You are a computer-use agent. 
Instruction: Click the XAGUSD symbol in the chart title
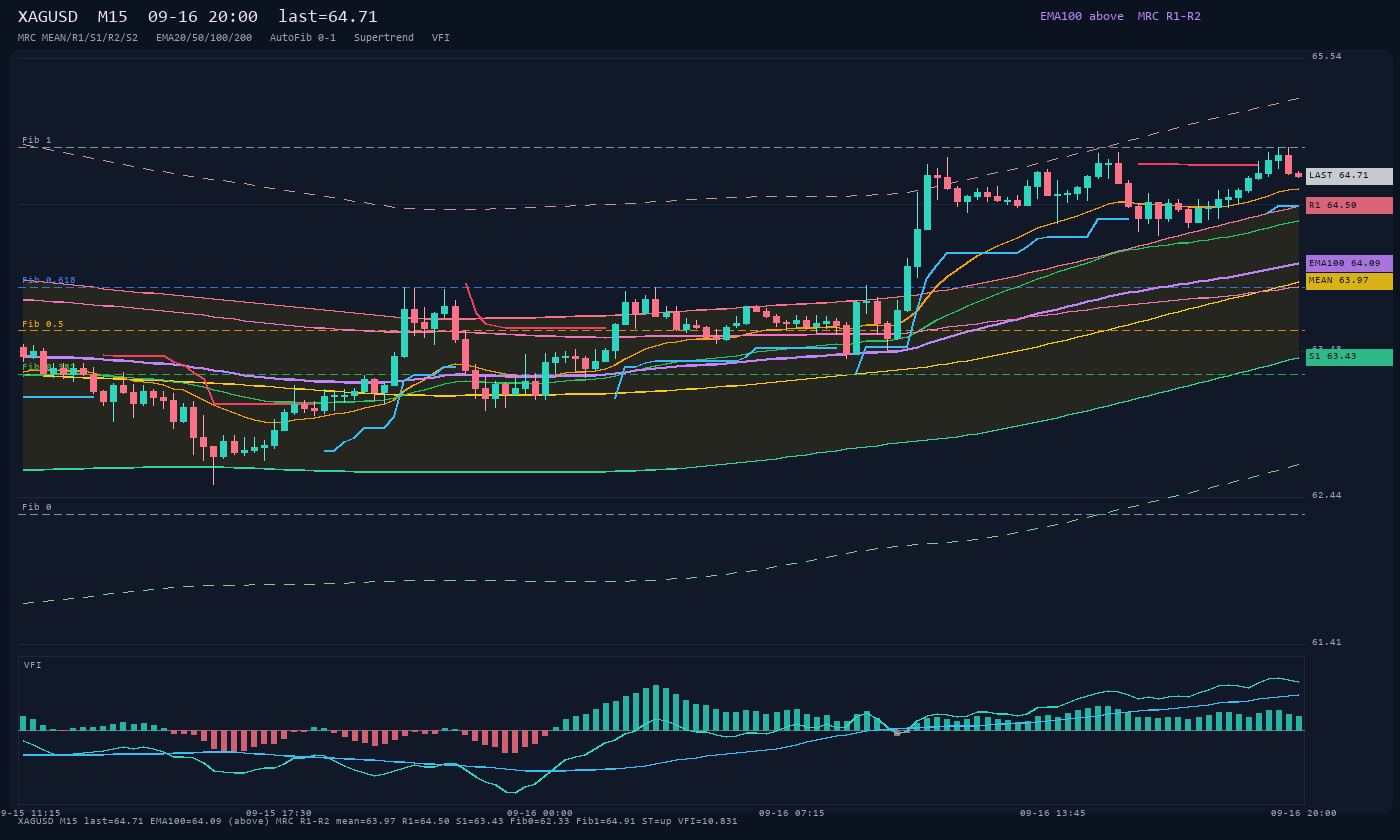pyautogui.click(x=48, y=17)
